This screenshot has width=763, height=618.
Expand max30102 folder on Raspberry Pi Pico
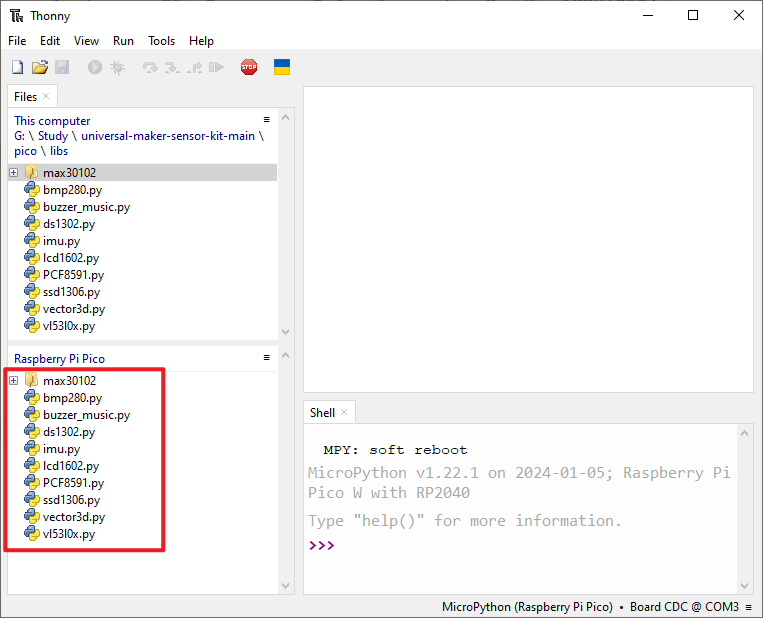(14, 381)
